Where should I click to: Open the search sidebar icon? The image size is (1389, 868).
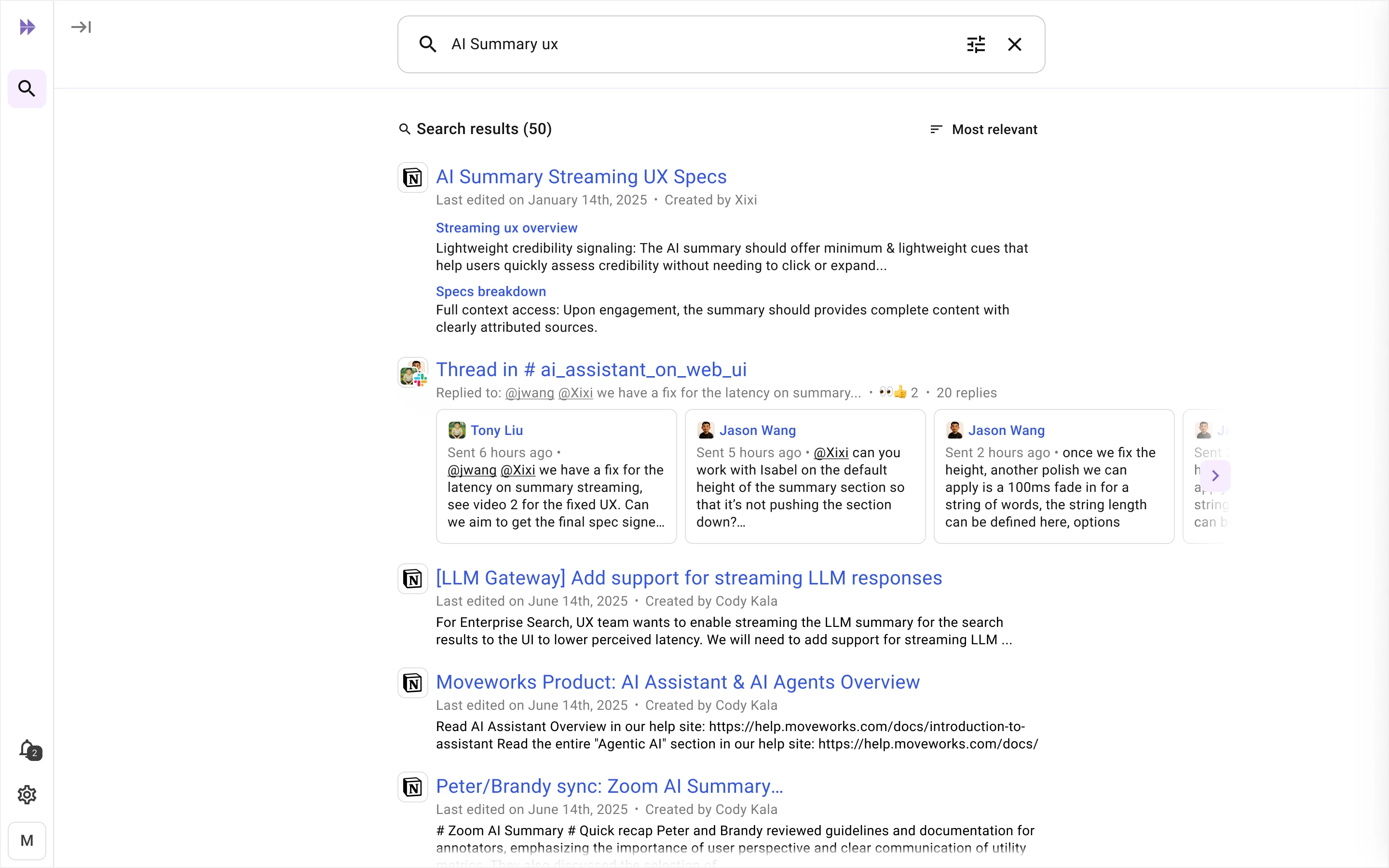click(27, 88)
